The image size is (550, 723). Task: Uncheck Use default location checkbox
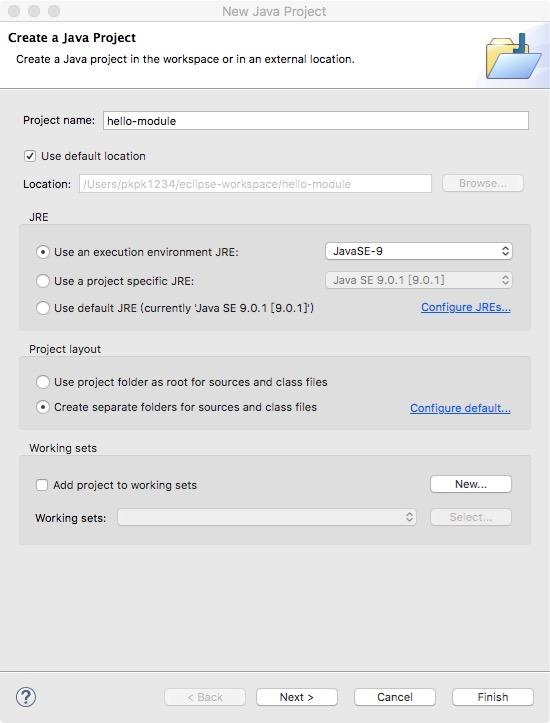pos(30,156)
